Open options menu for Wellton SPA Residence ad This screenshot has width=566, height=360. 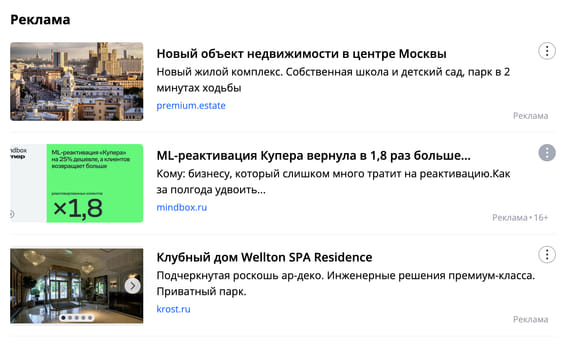547,255
